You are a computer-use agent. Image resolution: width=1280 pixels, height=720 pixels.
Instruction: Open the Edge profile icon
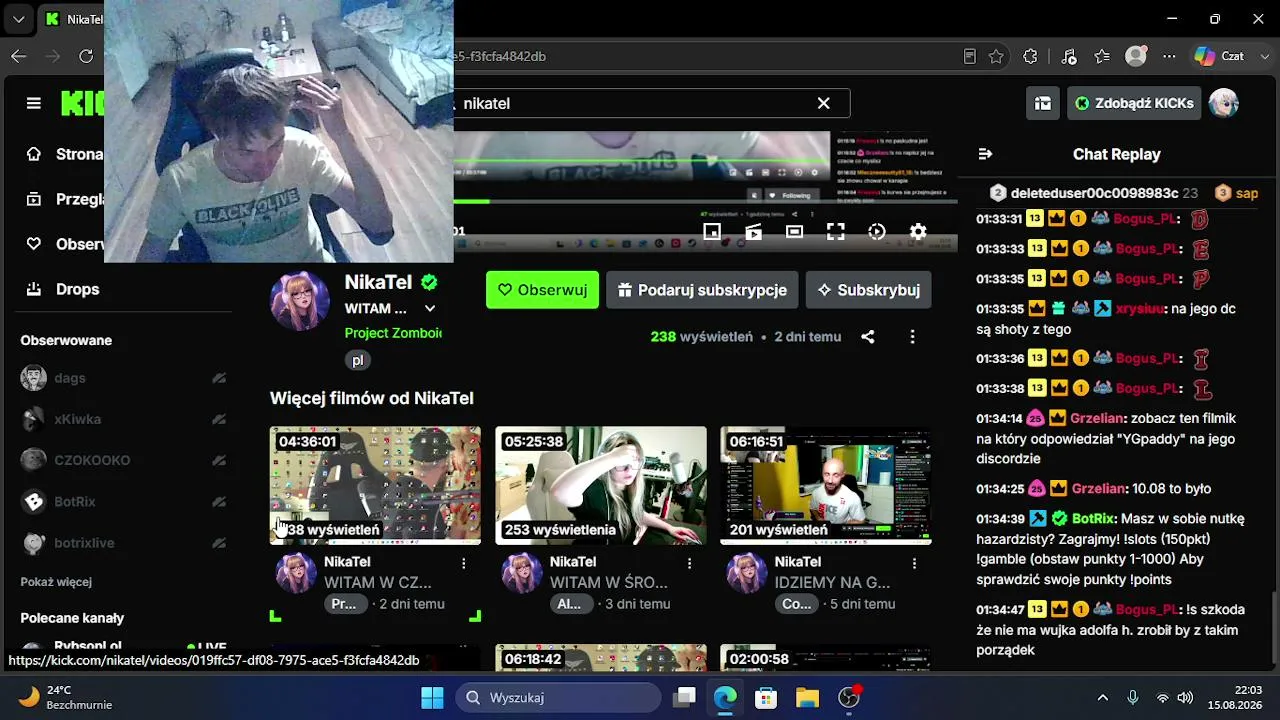[x=1135, y=57]
